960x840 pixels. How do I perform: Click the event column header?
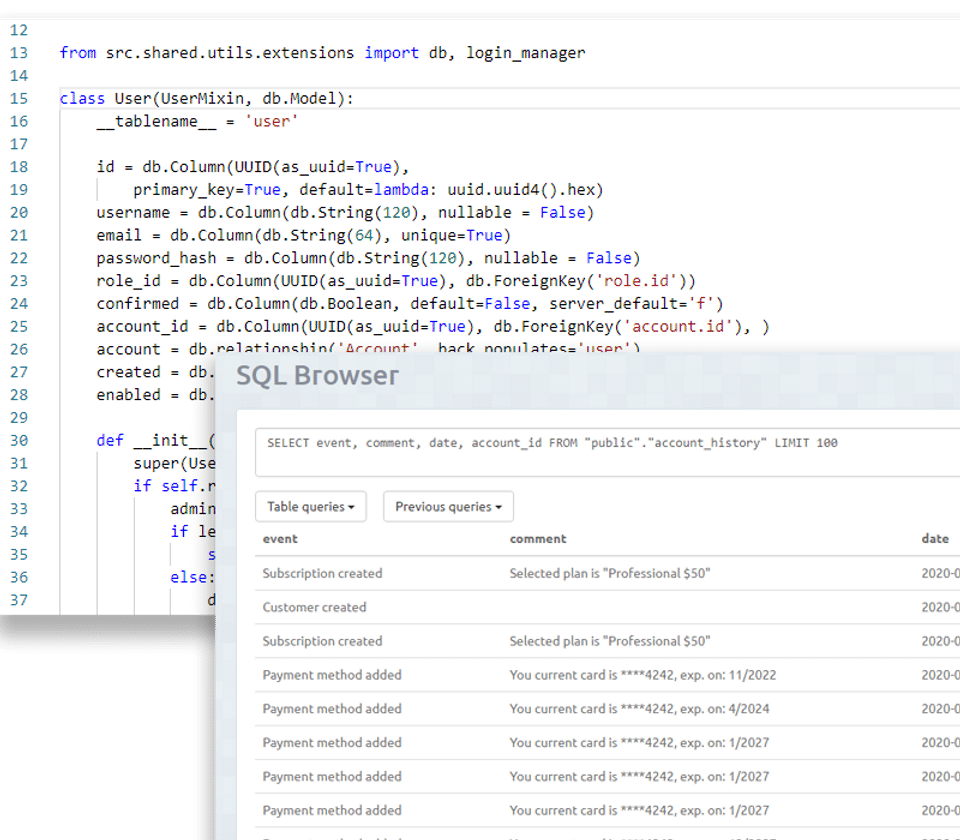click(280, 539)
